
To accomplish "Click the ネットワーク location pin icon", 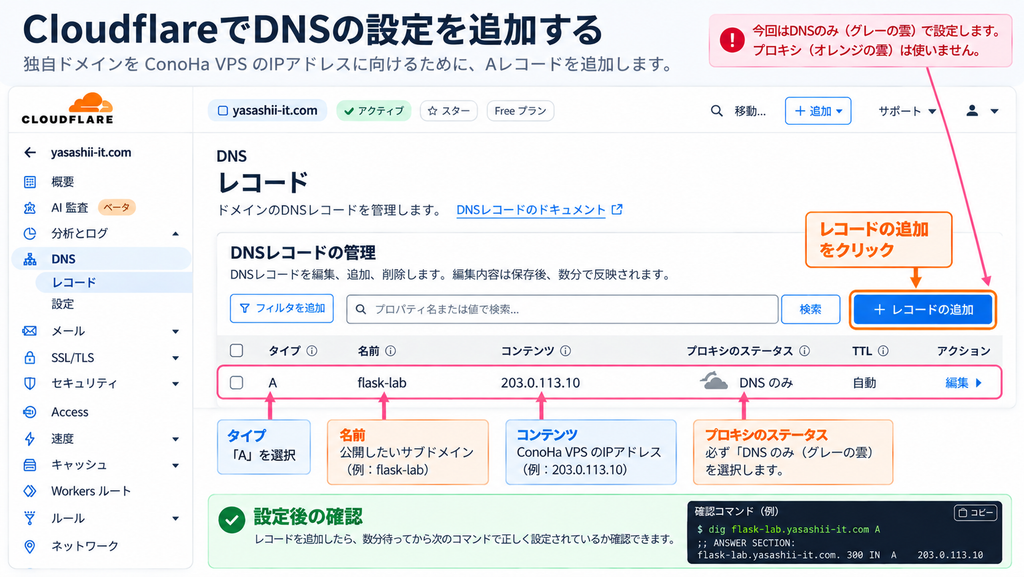I will pyautogui.click(x=30, y=546).
